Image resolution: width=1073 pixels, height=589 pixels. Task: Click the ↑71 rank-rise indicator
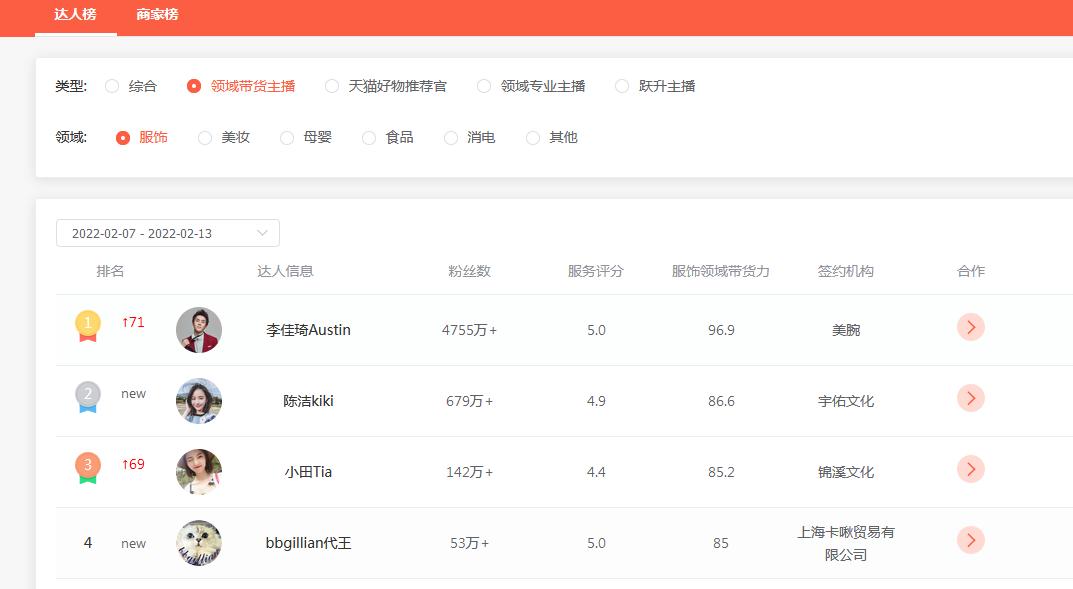click(x=131, y=323)
